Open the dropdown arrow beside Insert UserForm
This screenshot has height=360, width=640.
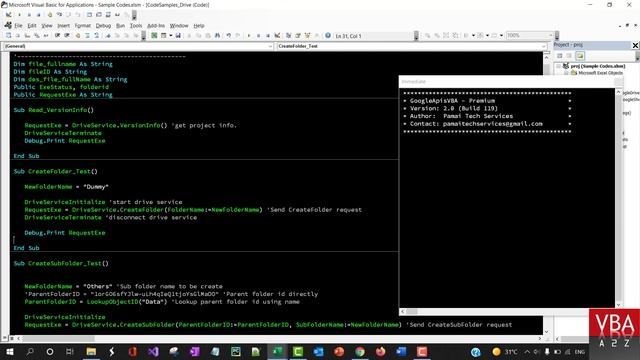pyautogui.click(x=171, y=36)
